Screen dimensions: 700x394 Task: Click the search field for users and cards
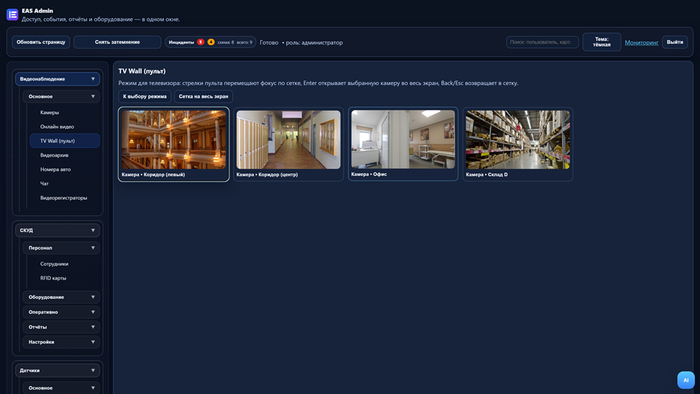pos(542,42)
